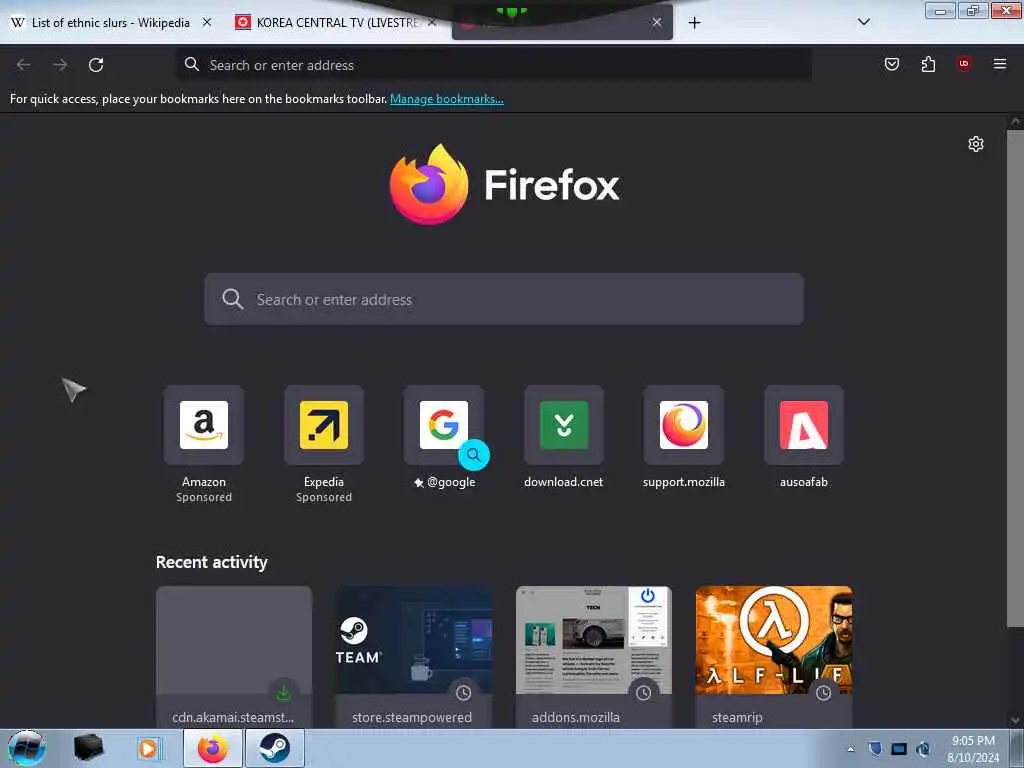Open Firefox application hamburger menu
The height and width of the screenshot is (768, 1024).
[x=999, y=64]
